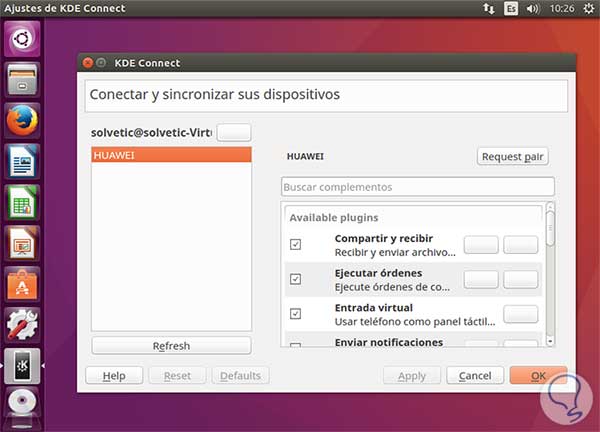Click Available plugins header text

(334, 218)
